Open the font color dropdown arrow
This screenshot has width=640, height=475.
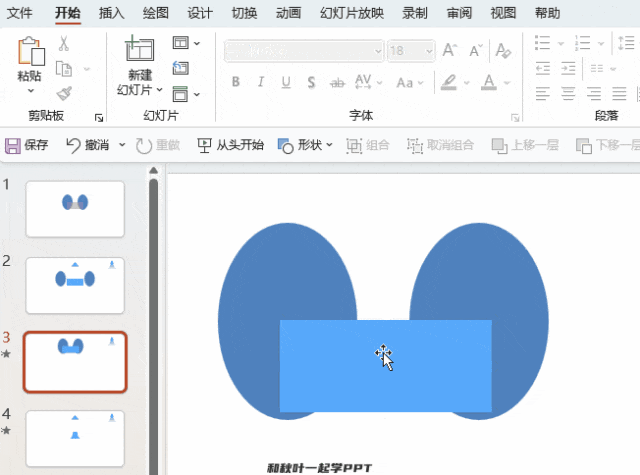coord(507,83)
